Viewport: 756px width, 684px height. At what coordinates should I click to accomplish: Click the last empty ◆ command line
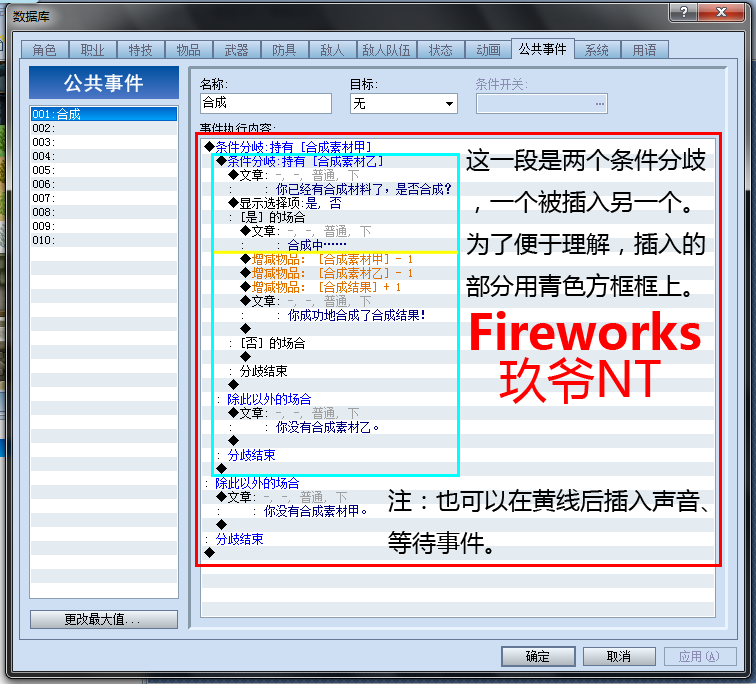pos(209,552)
